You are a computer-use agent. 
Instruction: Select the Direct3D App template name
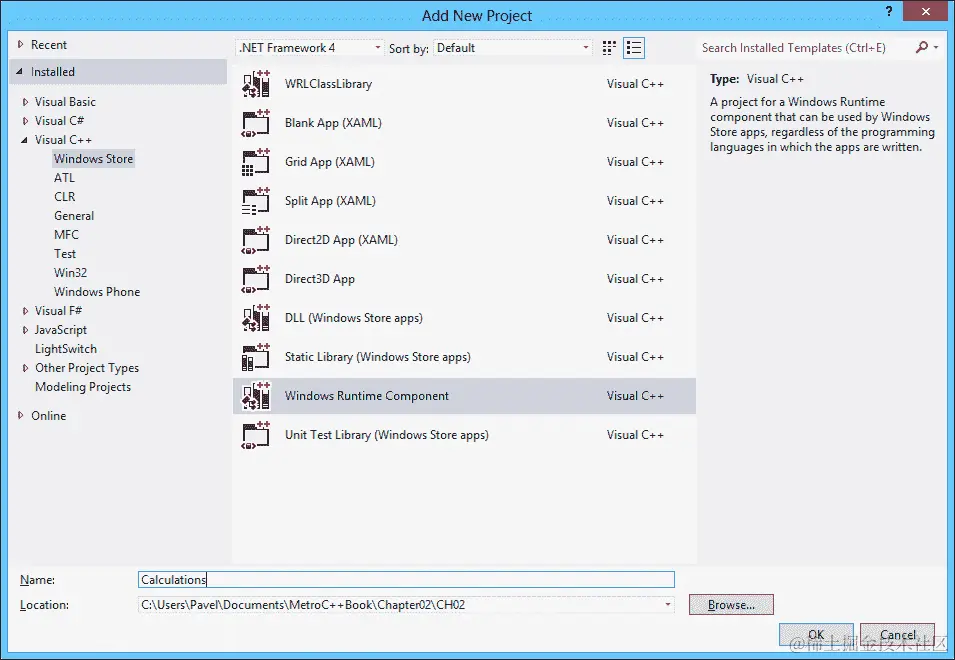(320, 279)
